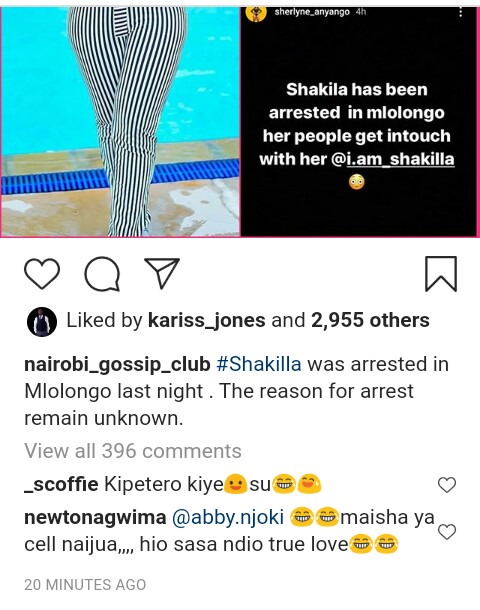The image size is (480, 610).
Task: Tap sherlyne_anyango profile avatar
Action: [x=256, y=13]
